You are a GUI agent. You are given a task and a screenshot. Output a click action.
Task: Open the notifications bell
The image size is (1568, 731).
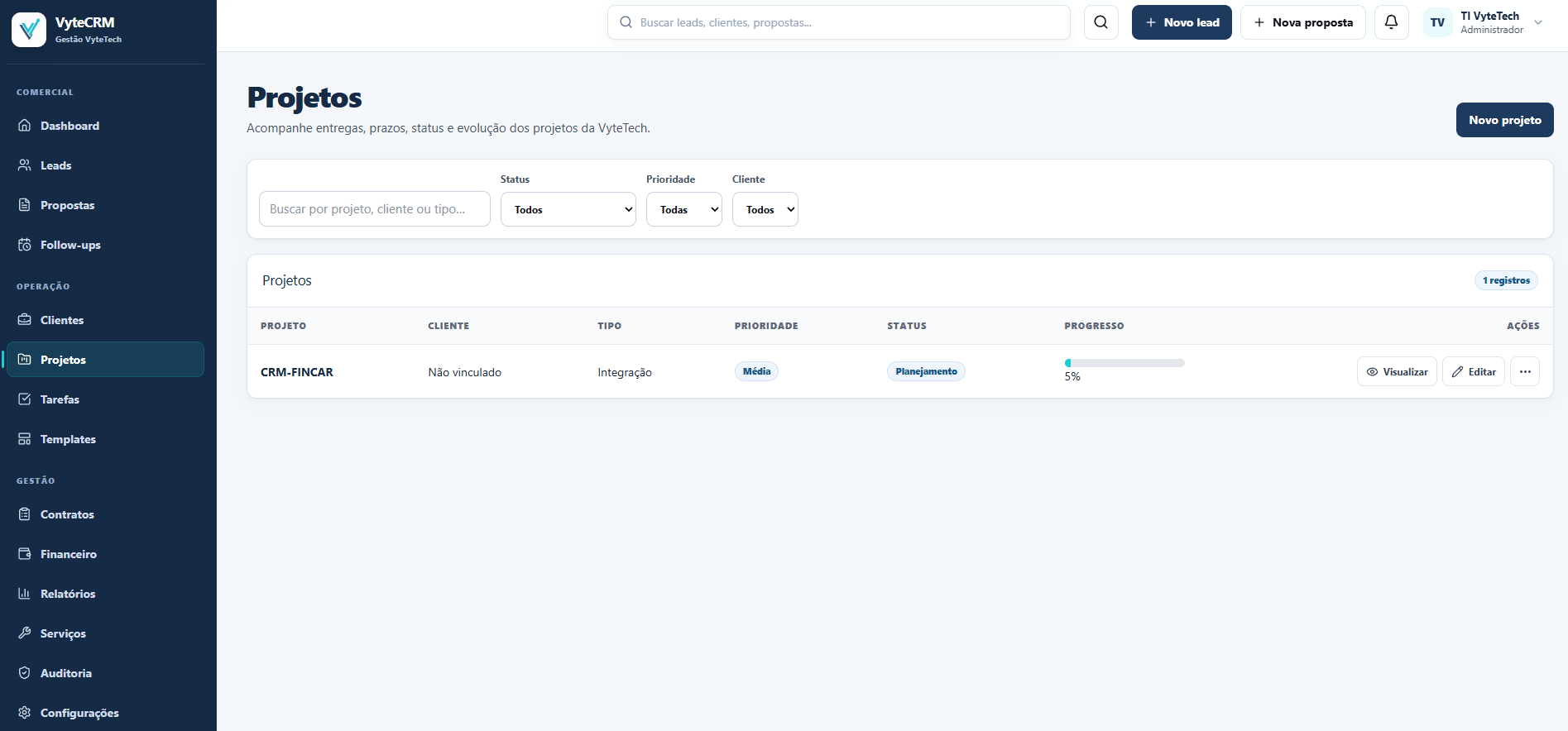click(x=1392, y=22)
